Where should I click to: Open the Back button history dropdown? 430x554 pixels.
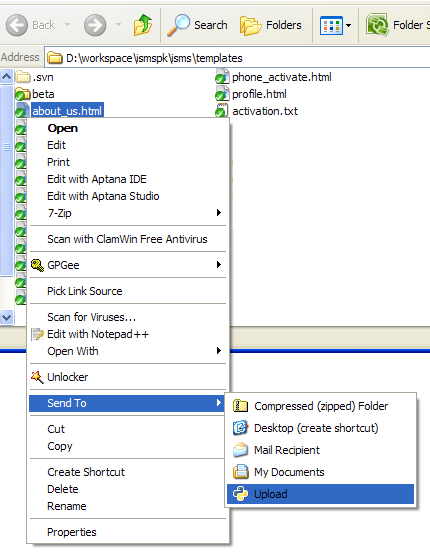click(67, 25)
